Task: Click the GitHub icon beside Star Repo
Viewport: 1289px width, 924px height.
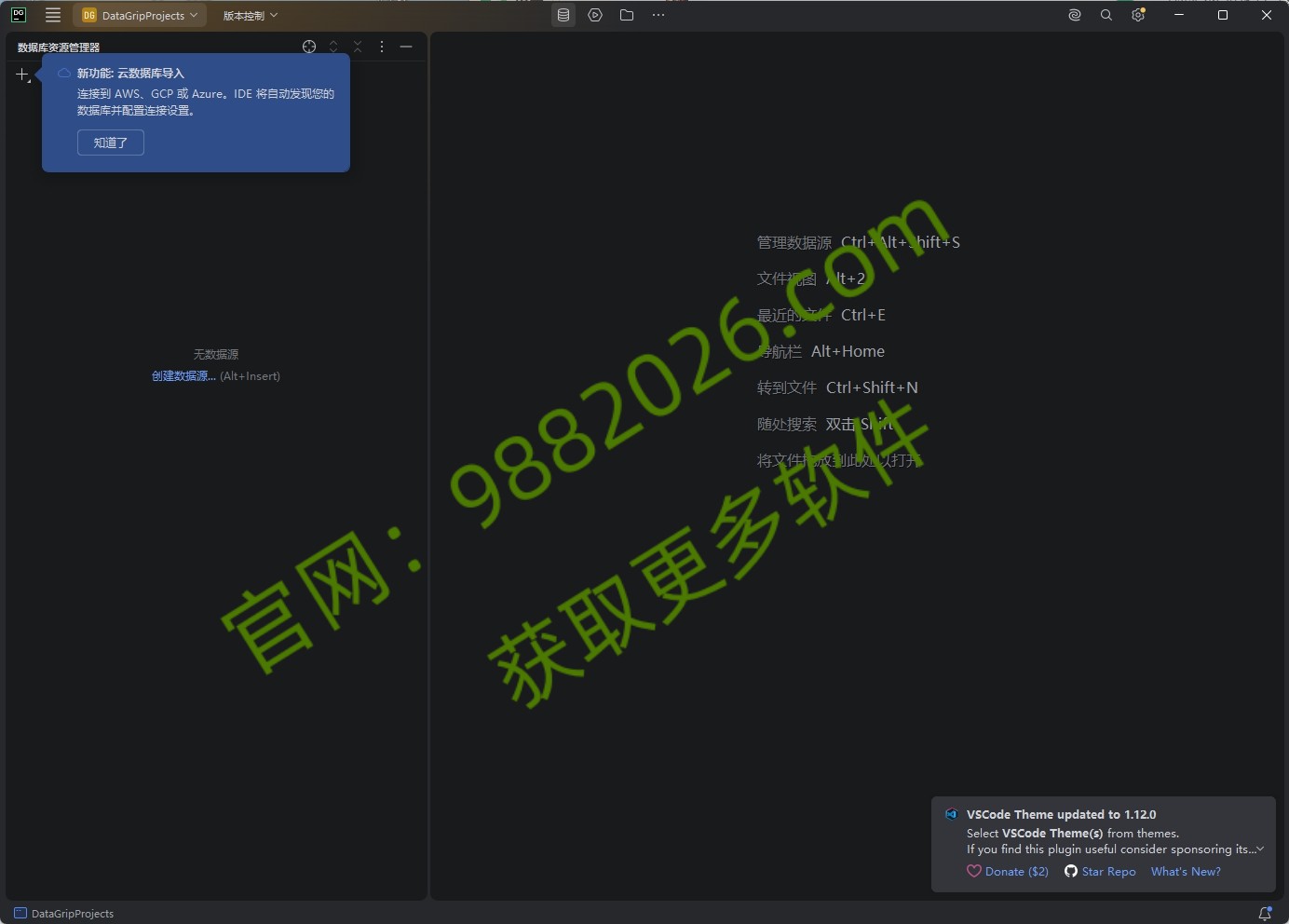Action: click(1071, 872)
